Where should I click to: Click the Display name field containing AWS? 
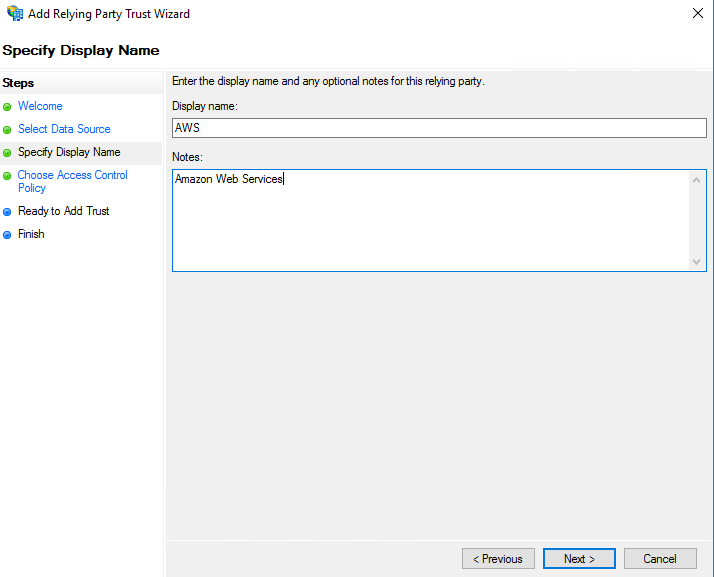pyautogui.click(x=439, y=128)
